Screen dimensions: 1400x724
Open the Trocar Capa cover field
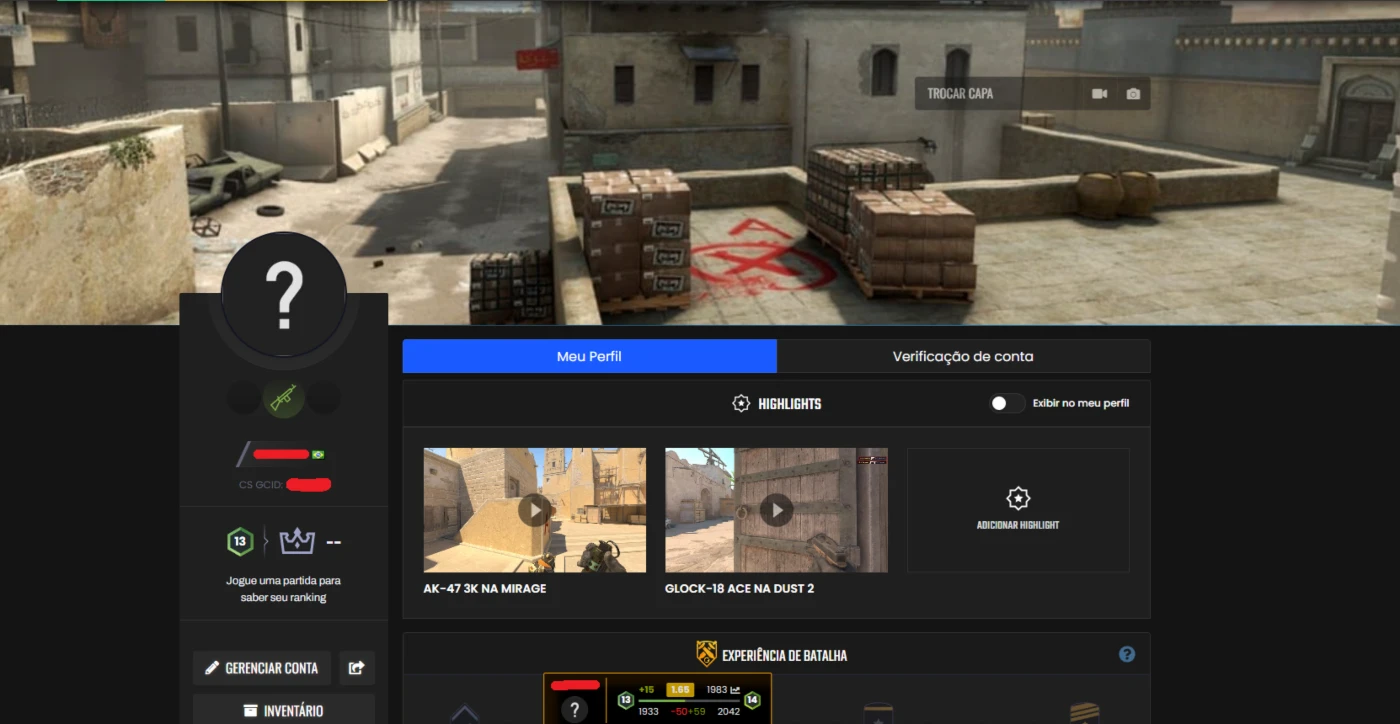(x=1032, y=94)
